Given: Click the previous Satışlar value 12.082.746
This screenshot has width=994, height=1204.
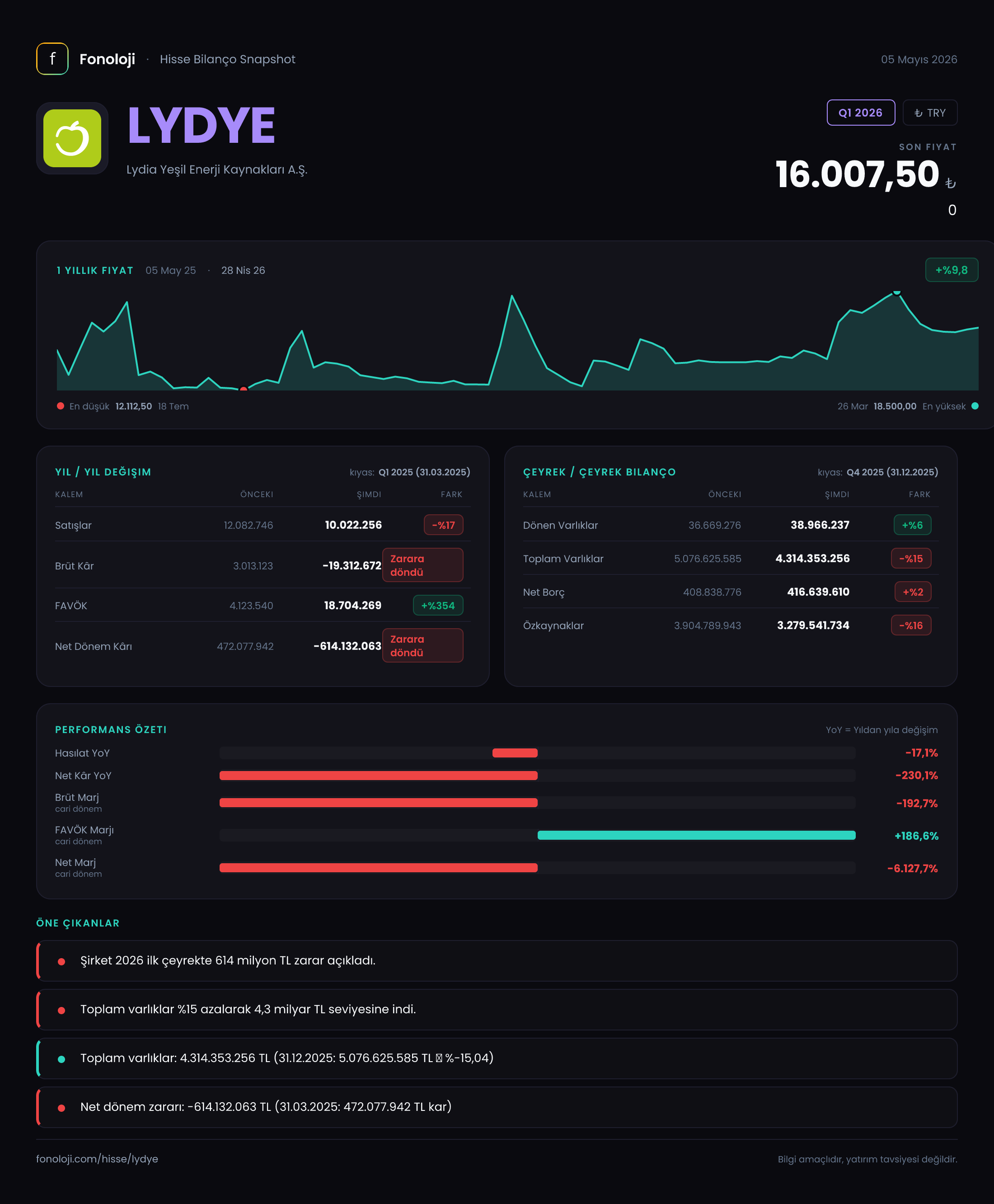Looking at the screenshot, I should click(x=248, y=525).
